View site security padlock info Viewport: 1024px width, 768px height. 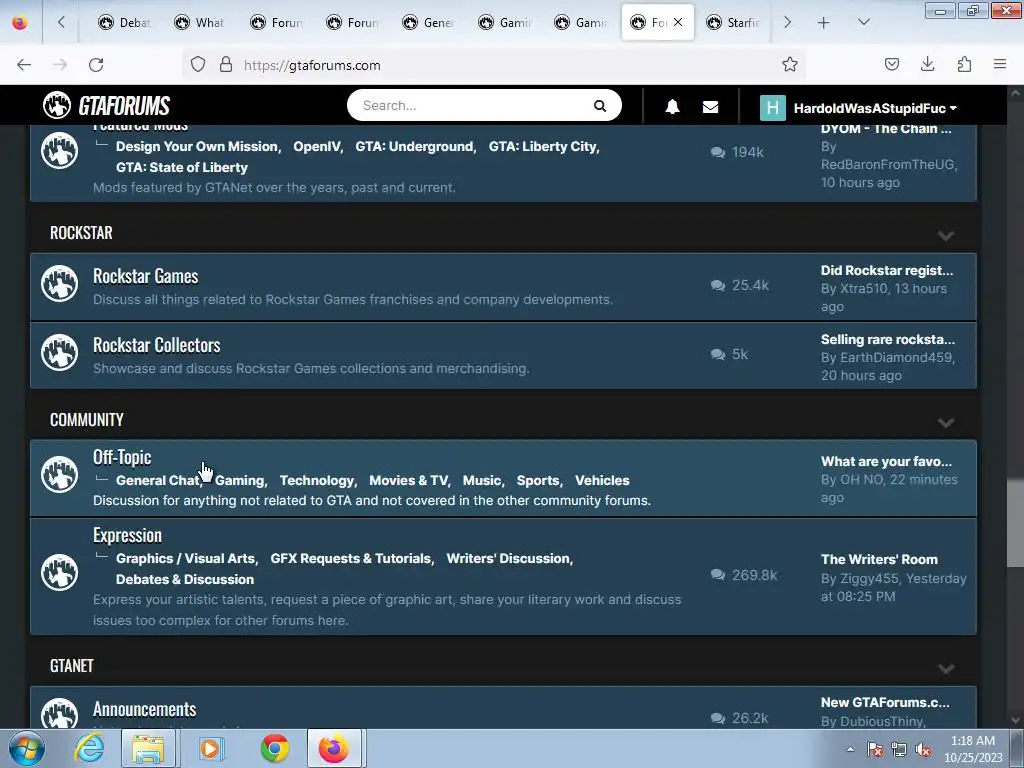click(226, 65)
